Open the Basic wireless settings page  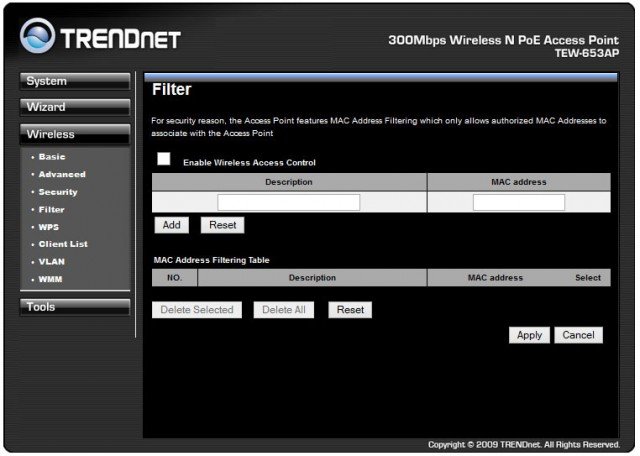click(x=52, y=157)
